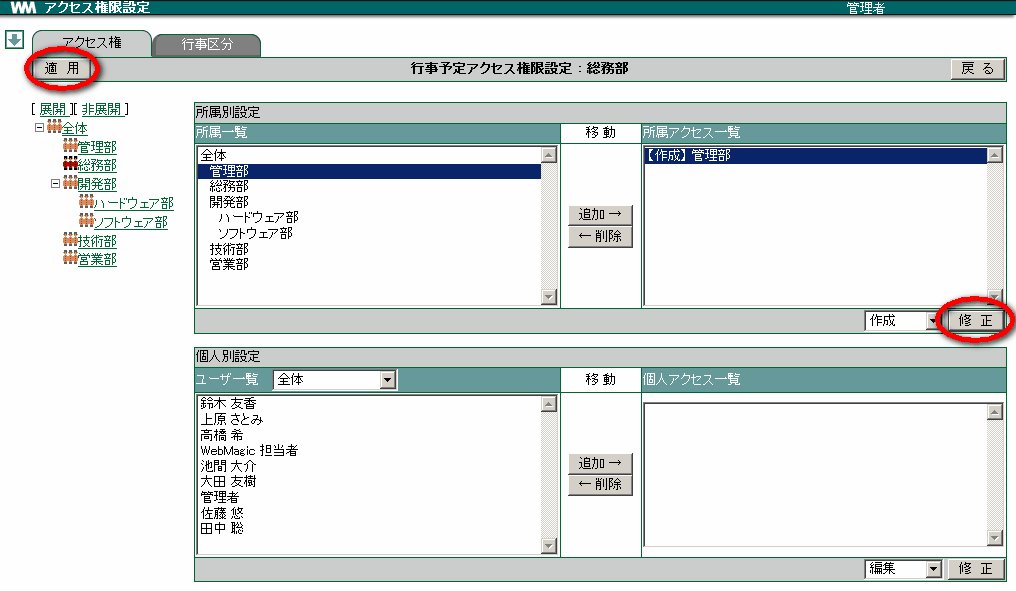Click the 適用 apply button

[62, 68]
